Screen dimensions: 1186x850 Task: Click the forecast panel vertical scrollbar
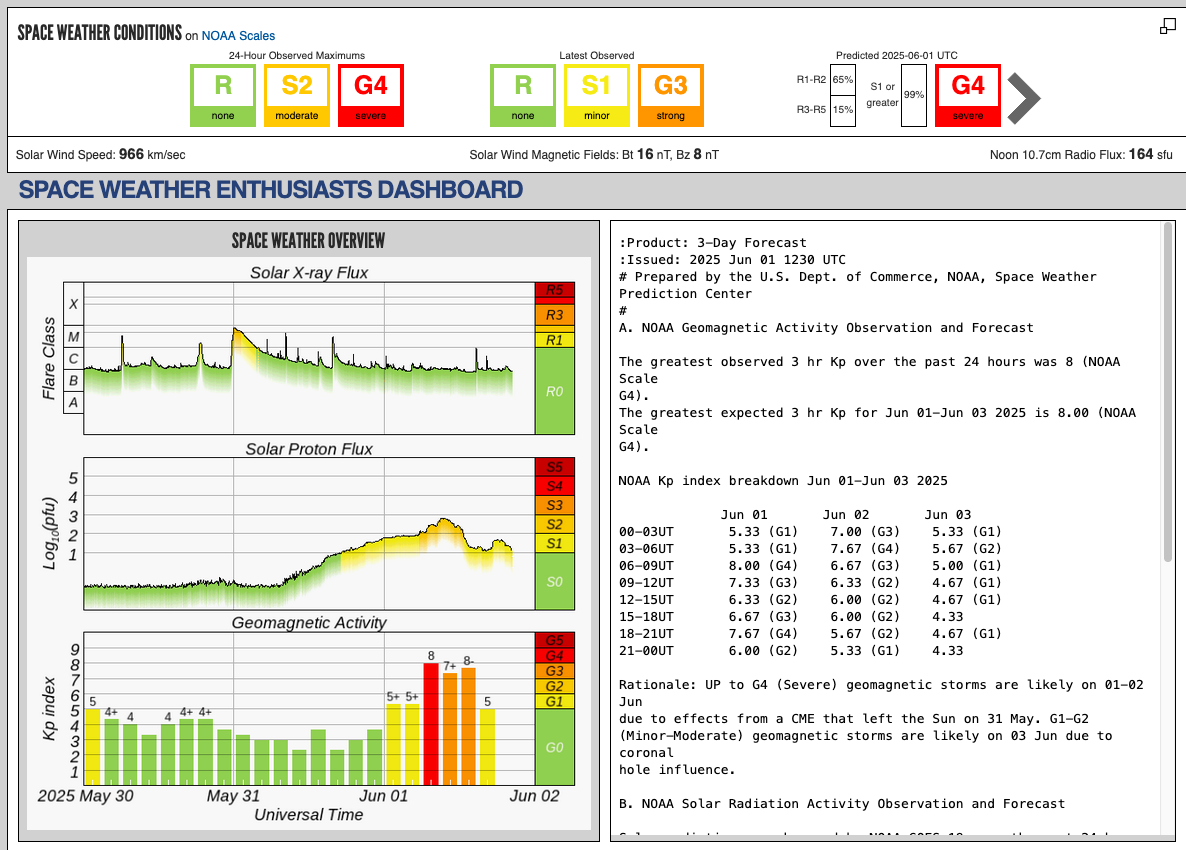1169,391
